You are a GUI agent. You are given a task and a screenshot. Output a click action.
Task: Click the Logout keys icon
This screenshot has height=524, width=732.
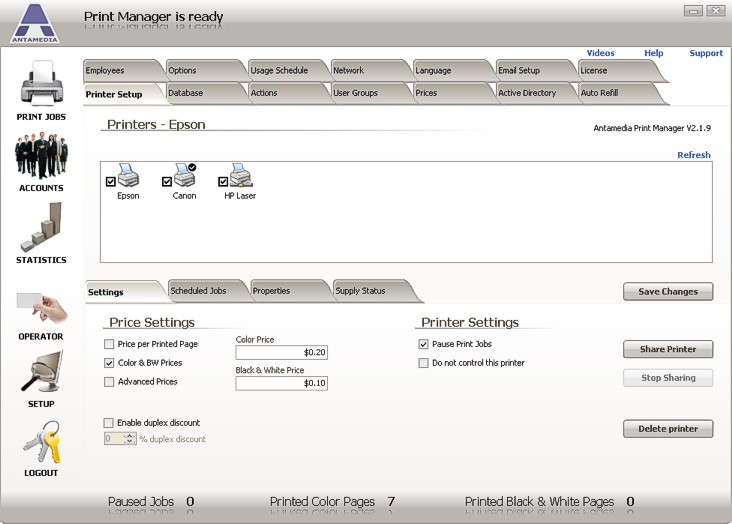click(x=42, y=442)
